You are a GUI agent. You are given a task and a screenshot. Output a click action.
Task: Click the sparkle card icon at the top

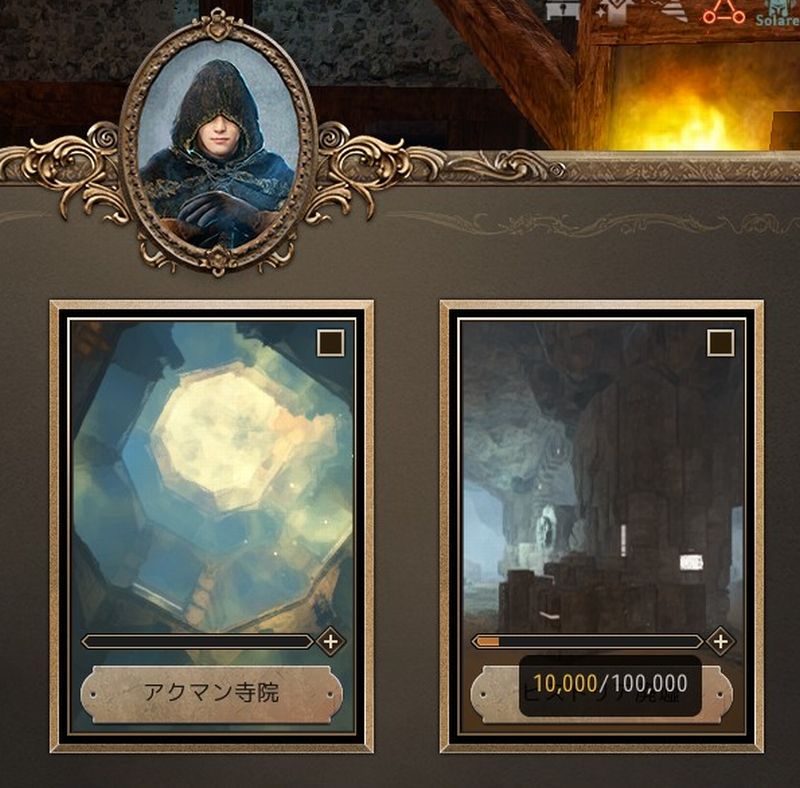point(612,11)
